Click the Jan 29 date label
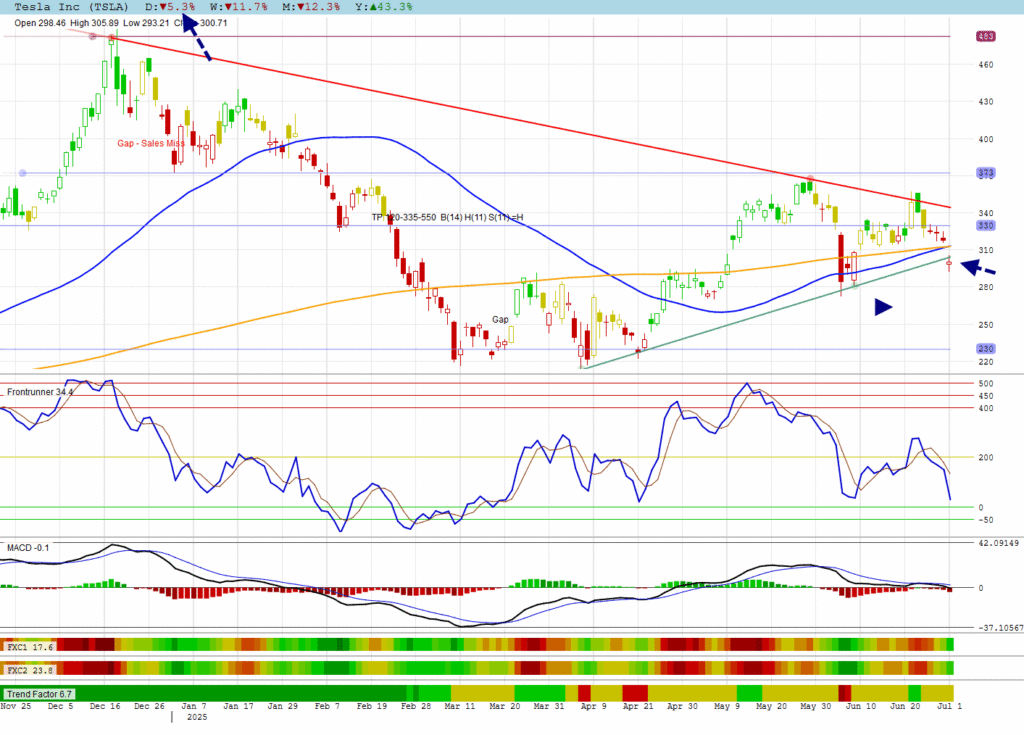 (283, 706)
